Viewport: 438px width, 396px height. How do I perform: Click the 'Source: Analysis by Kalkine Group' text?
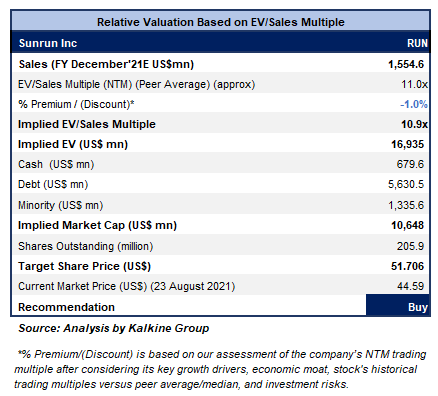tap(114, 328)
